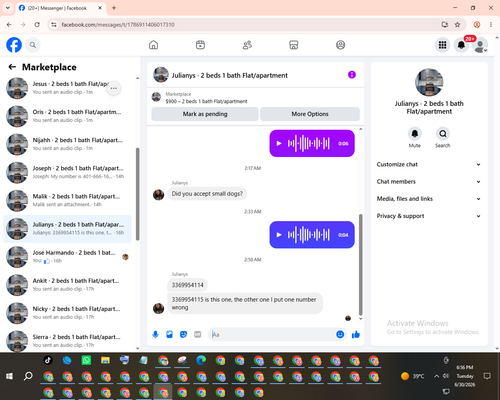Open the Malik conversation
Screen dimensions: 500x400
pos(67,200)
